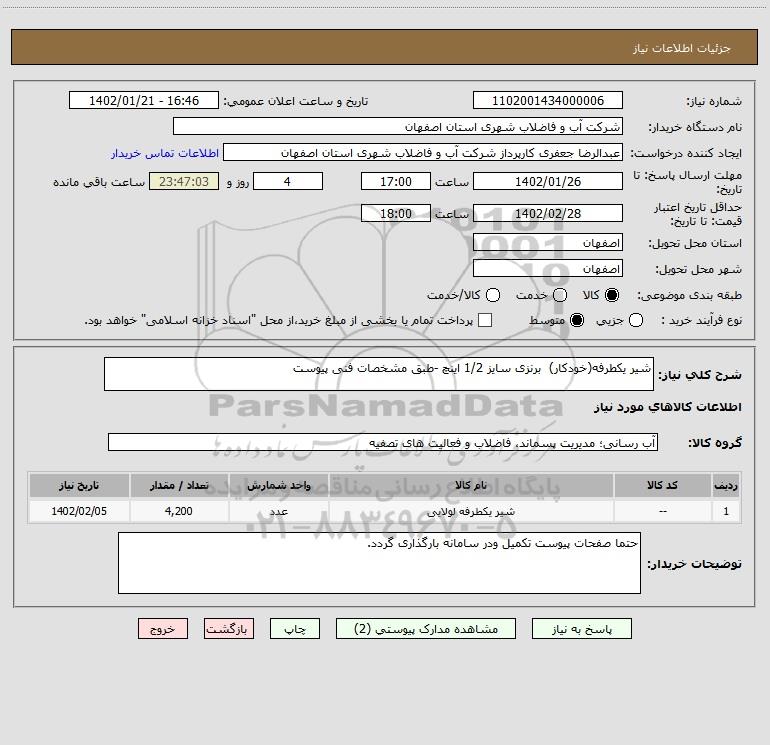Click the buyer name field شرکت آب و فاضلاب
The height and width of the screenshot is (745, 770).
tap(398, 127)
